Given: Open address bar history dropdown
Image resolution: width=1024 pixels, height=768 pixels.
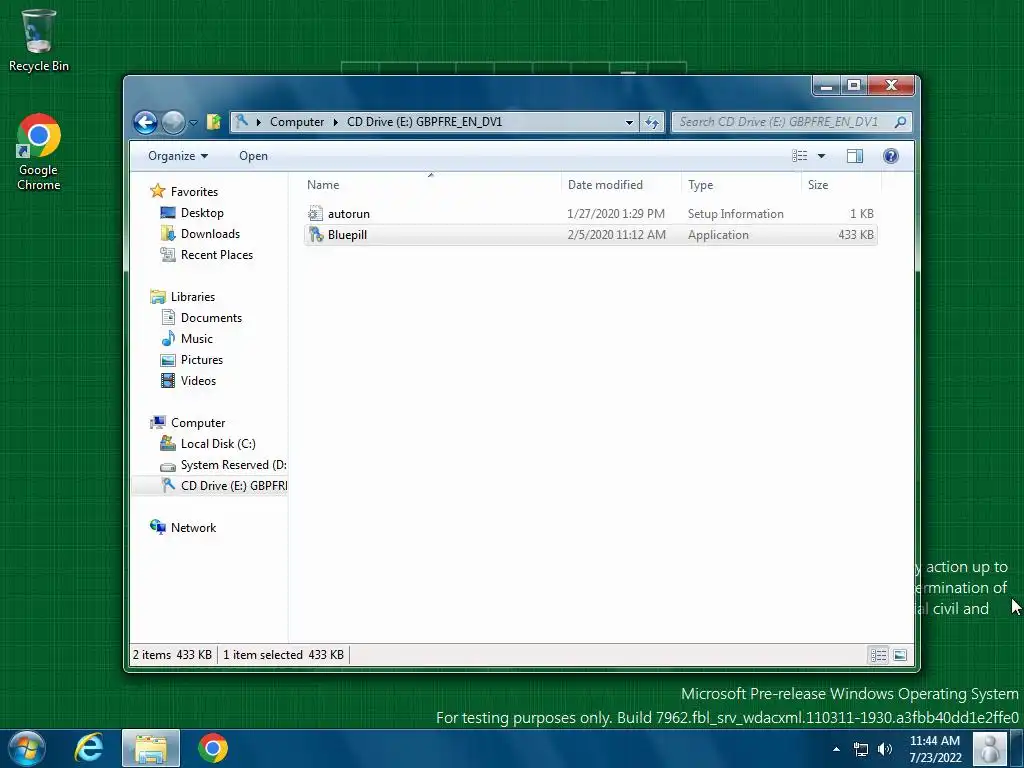Looking at the screenshot, I should [x=629, y=122].
